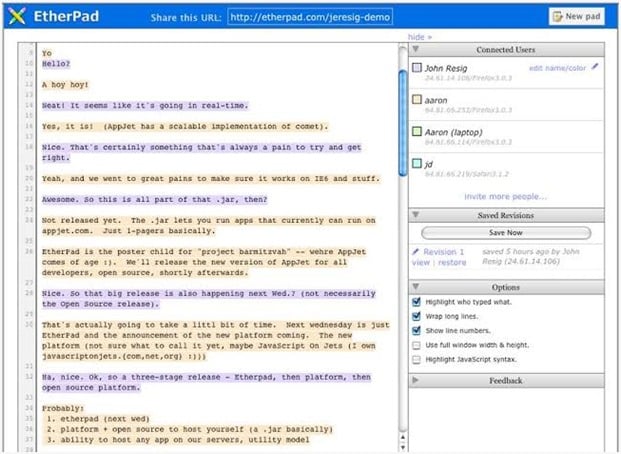The width and height of the screenshot is (621, 454).
Task: Click the New pad button
Action: pyautogui.click(x=577, y=17)
